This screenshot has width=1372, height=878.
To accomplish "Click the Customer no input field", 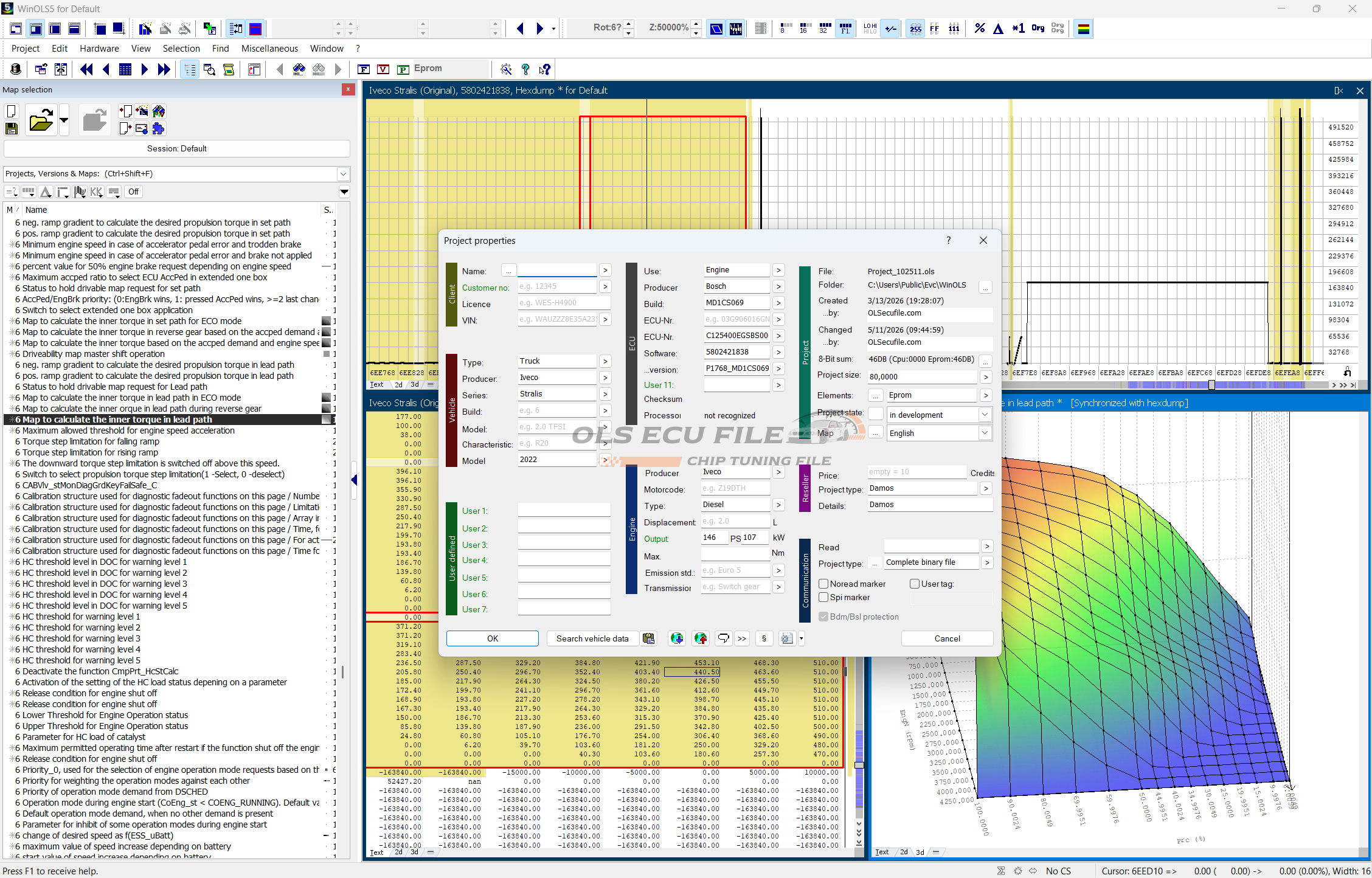I will coord(557,286).
